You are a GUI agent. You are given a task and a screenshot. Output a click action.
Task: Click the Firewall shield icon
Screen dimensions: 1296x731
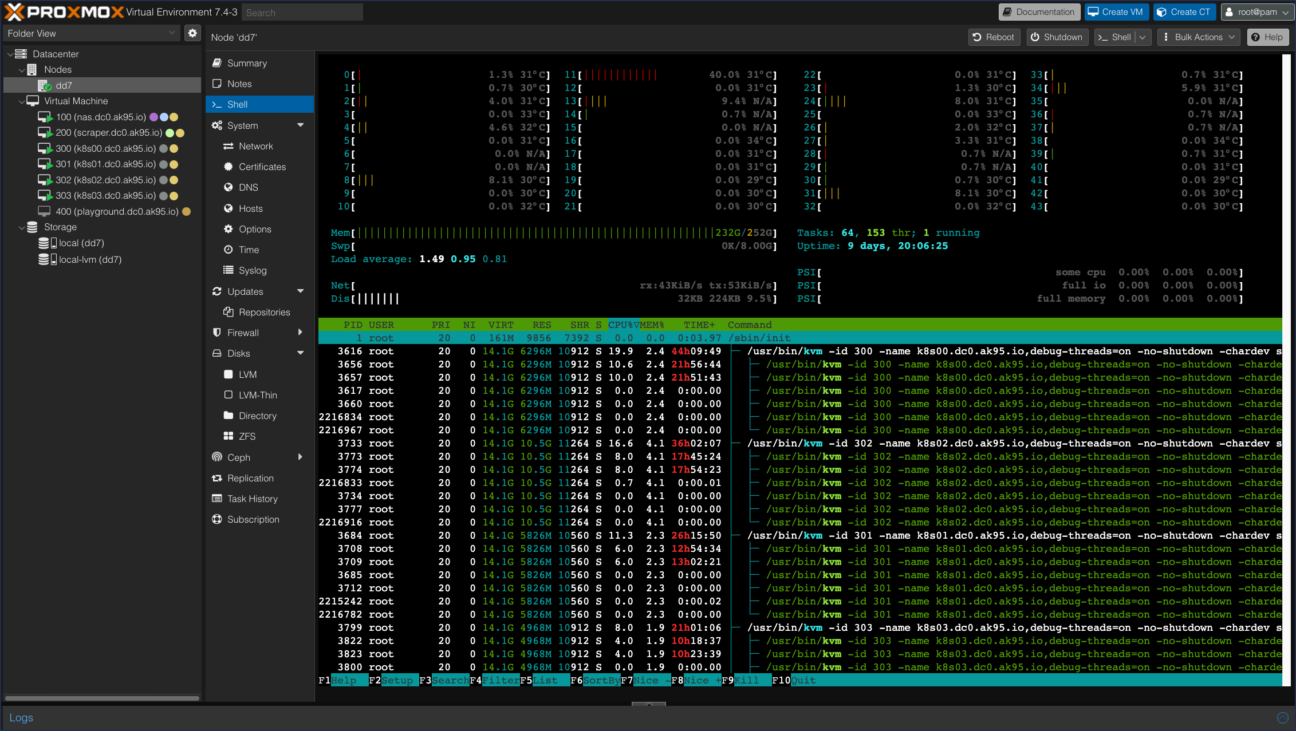(x=217, y=333)
